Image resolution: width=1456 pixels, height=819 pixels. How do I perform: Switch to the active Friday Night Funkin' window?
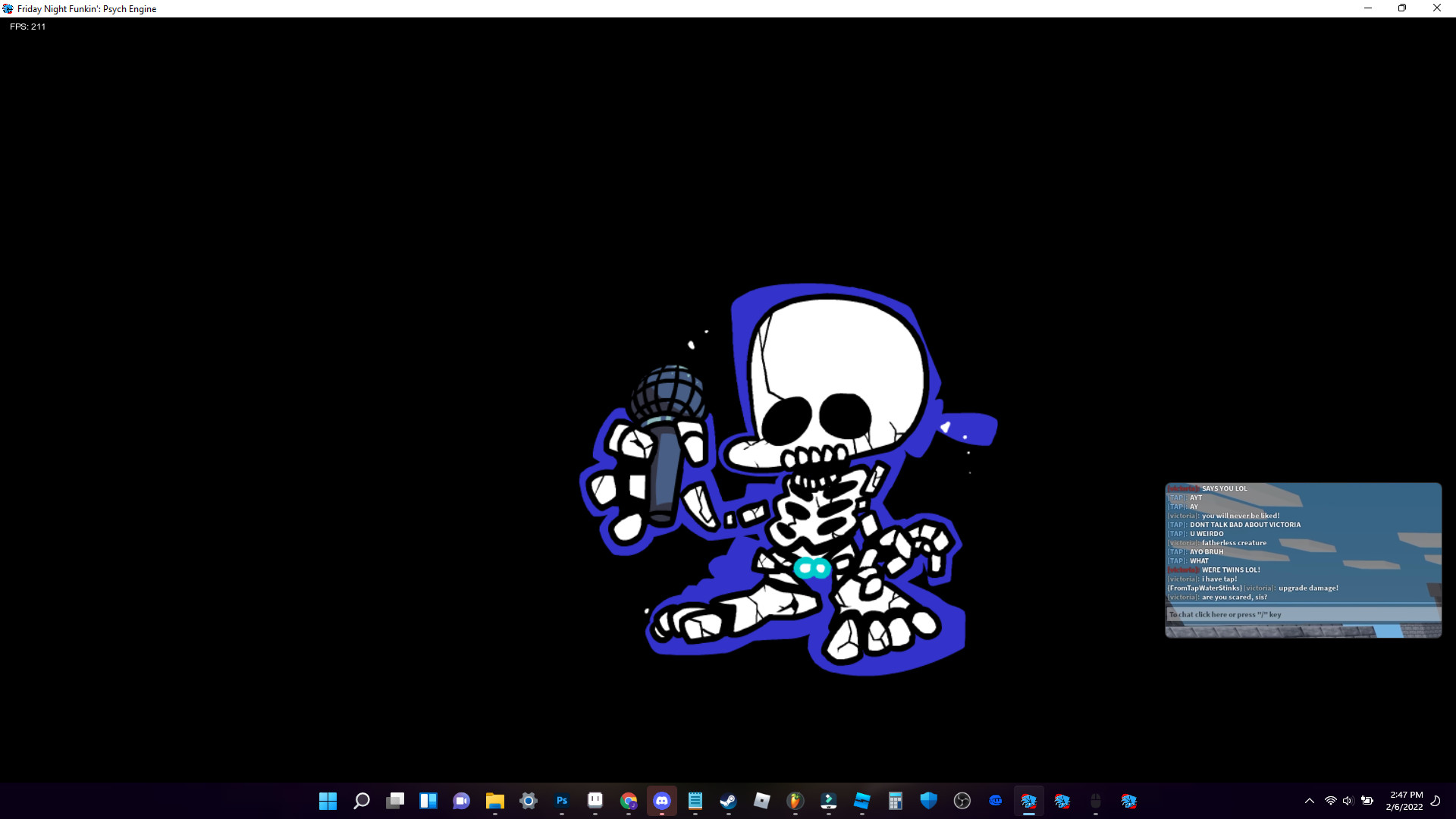pos(1029,800)
